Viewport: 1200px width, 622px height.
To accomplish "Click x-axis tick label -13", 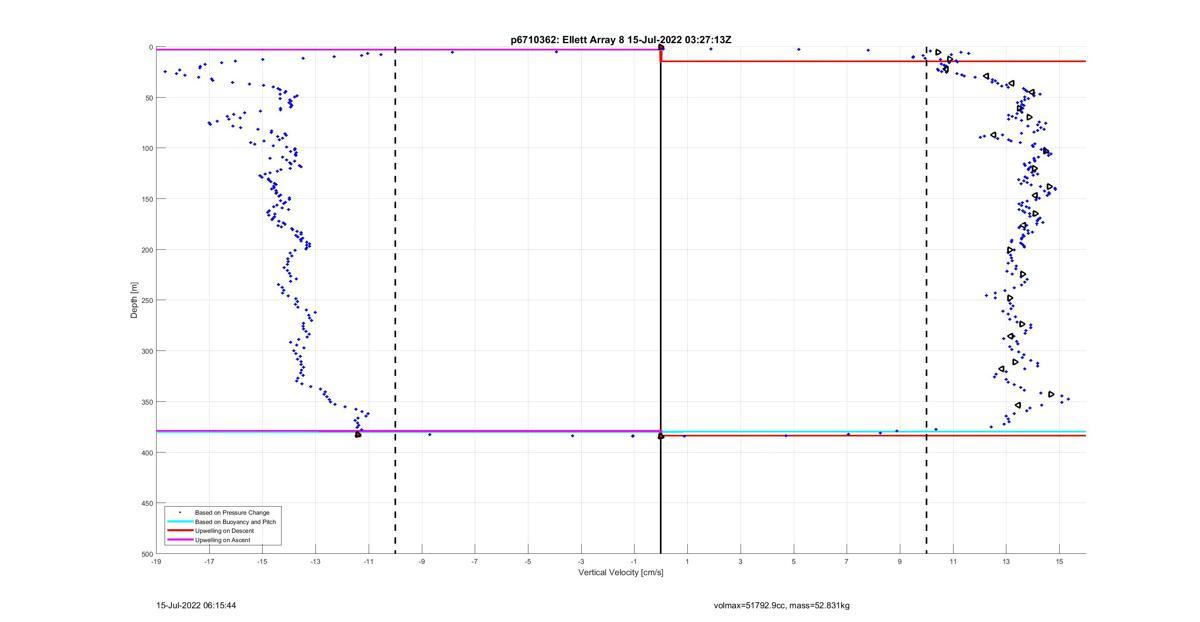I will [x=315, y=561].
